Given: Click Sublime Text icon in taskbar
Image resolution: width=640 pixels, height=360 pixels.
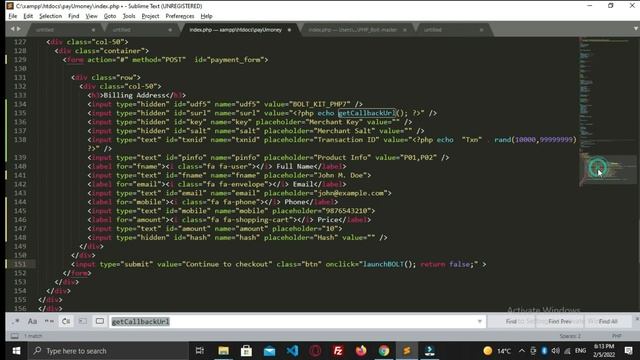Looking at the screenshot, I should 407,351.
